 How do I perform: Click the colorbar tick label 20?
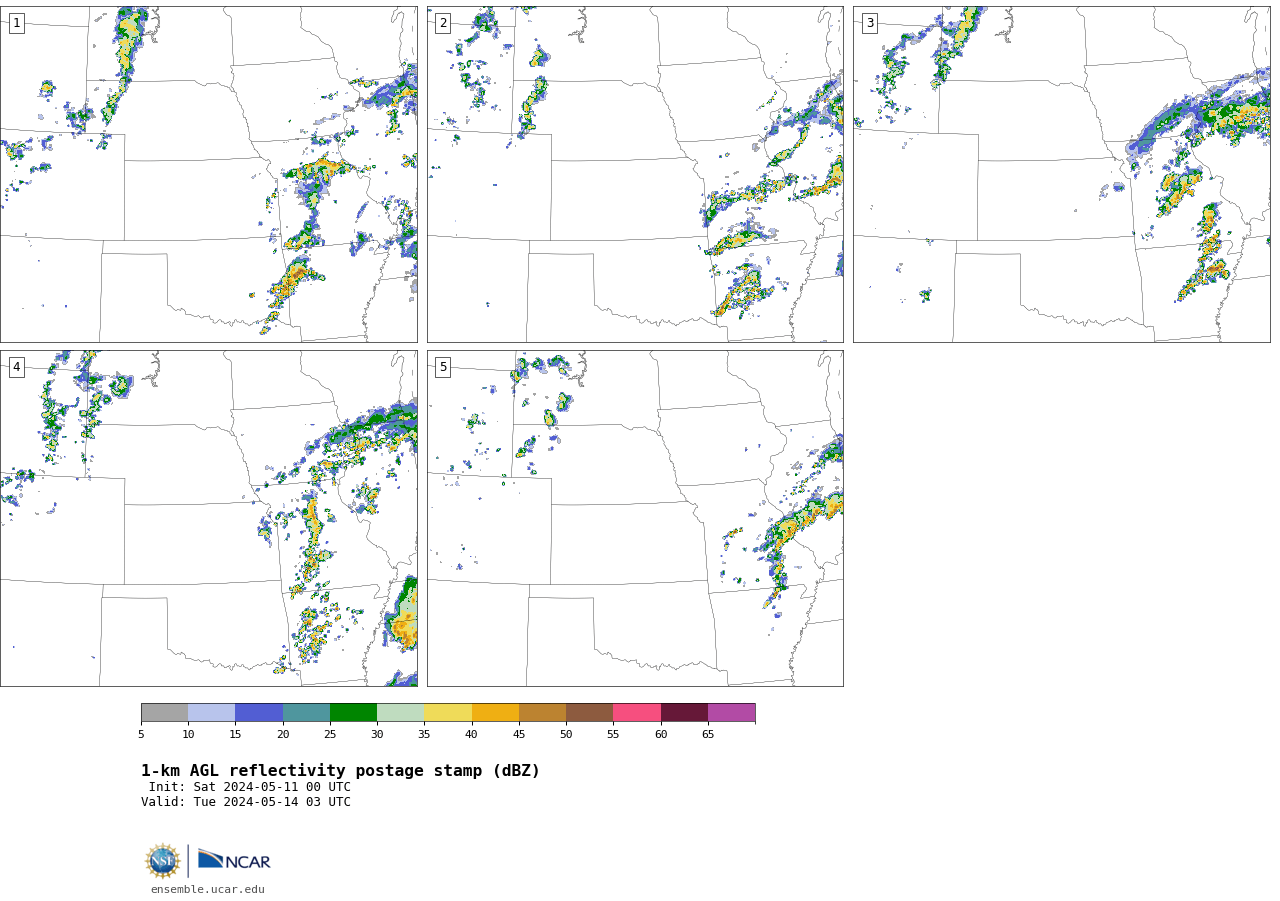pyautogui.click(x=283, y=735)
